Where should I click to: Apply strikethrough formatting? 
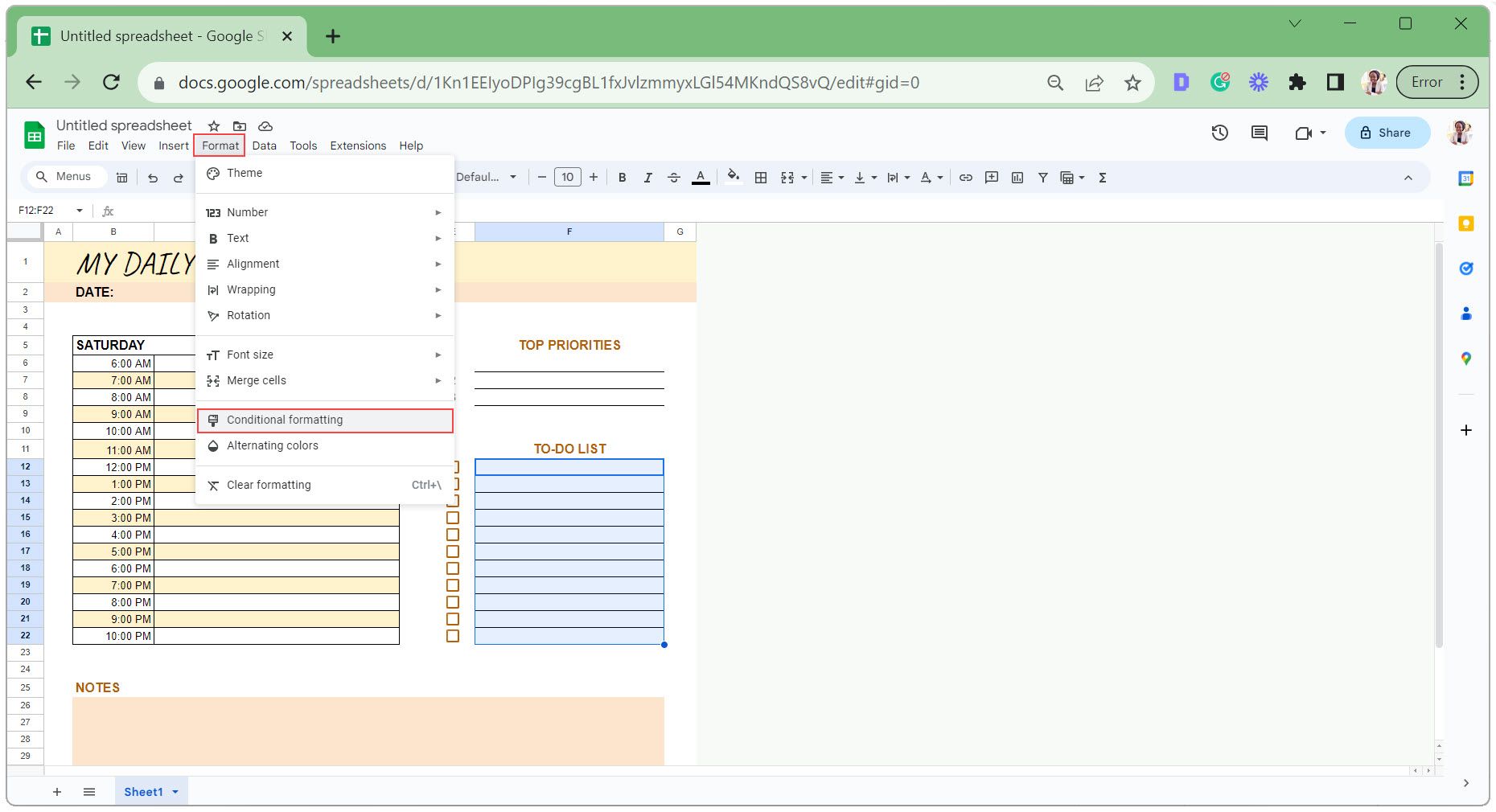(674, 177)
